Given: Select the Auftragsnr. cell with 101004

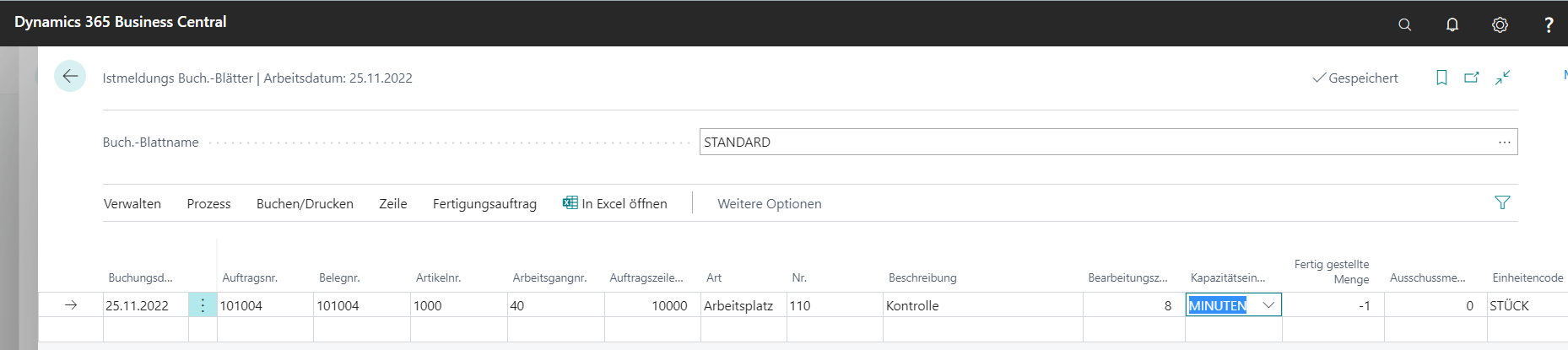Looking at the screenshot, I should 265,305.
